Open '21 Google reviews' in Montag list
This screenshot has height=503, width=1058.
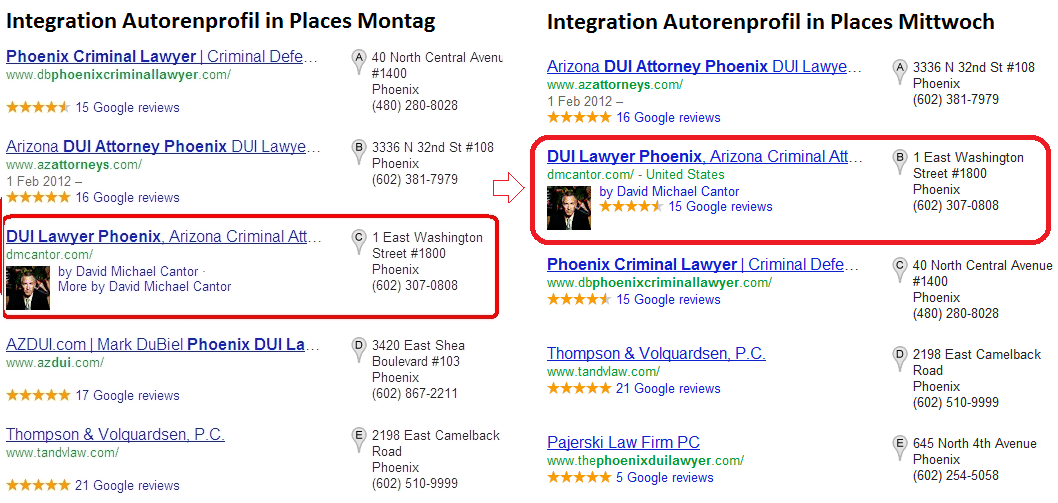(128, 485)
